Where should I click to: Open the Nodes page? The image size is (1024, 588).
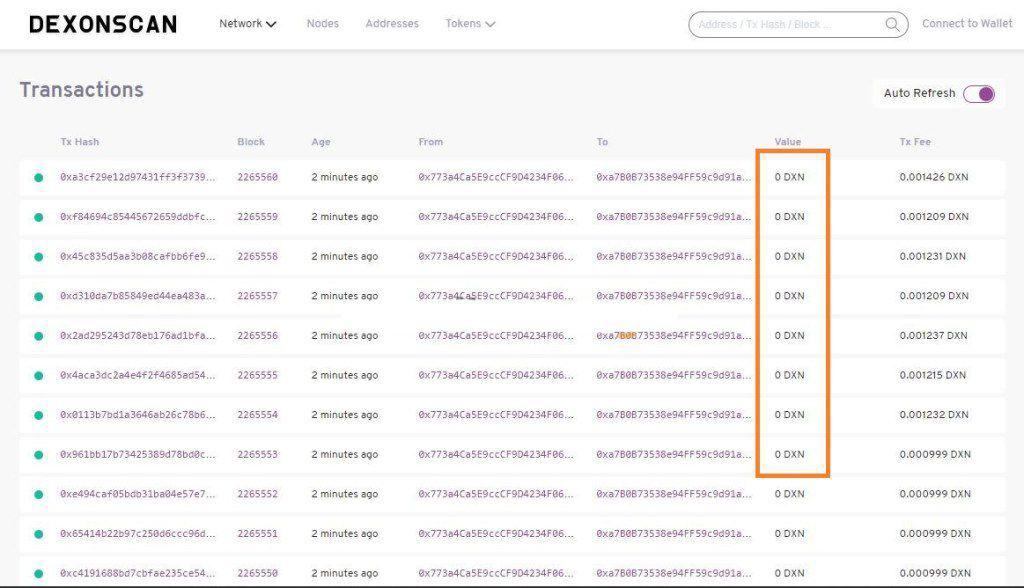point(322,23)
